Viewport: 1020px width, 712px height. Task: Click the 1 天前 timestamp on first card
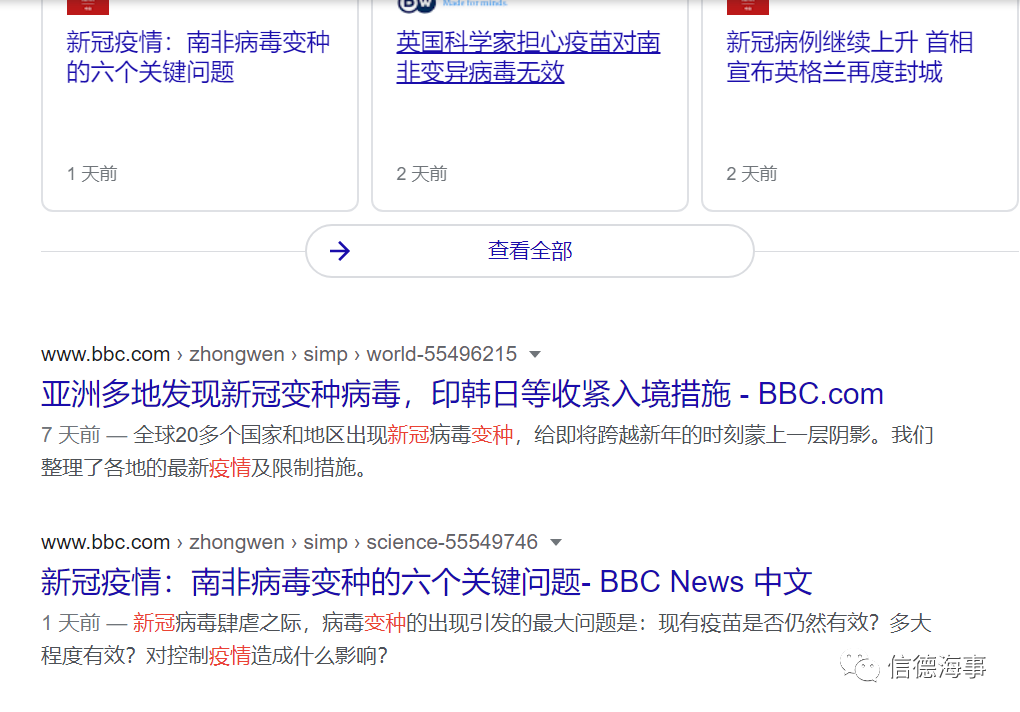tap(92, 174)
